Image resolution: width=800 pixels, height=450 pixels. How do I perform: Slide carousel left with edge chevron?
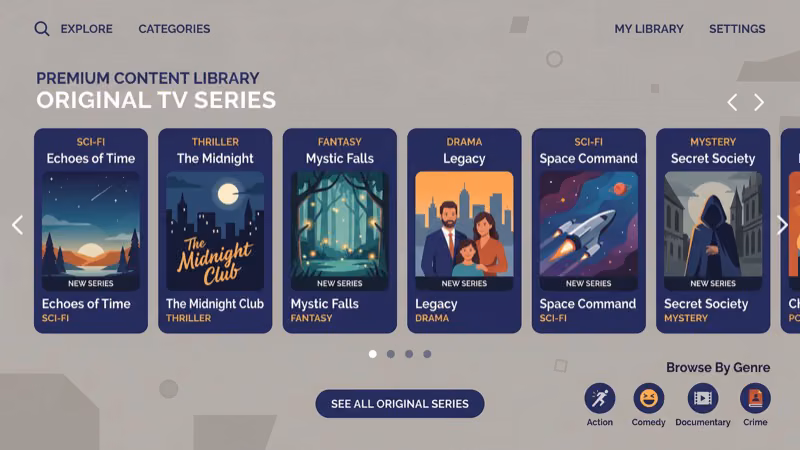pos(17,225)
